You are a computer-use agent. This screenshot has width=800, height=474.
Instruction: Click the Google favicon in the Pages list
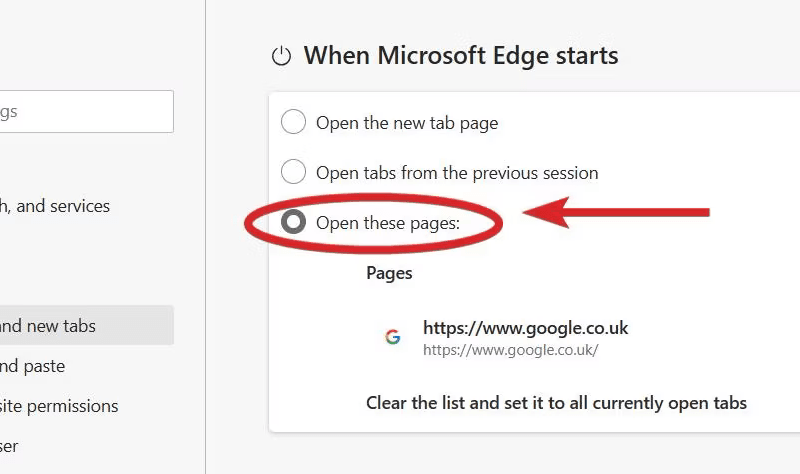(x=392, y=337)
